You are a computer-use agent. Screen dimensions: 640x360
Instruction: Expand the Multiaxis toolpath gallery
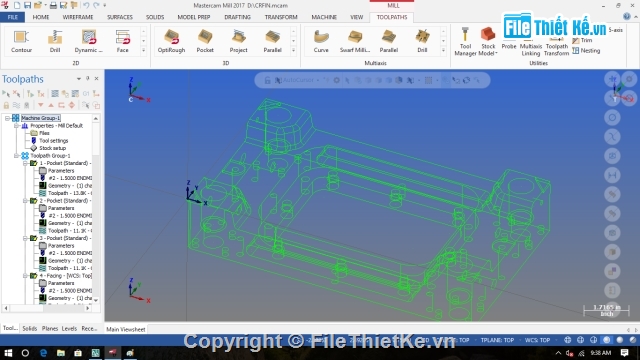(x=443, y=51)
